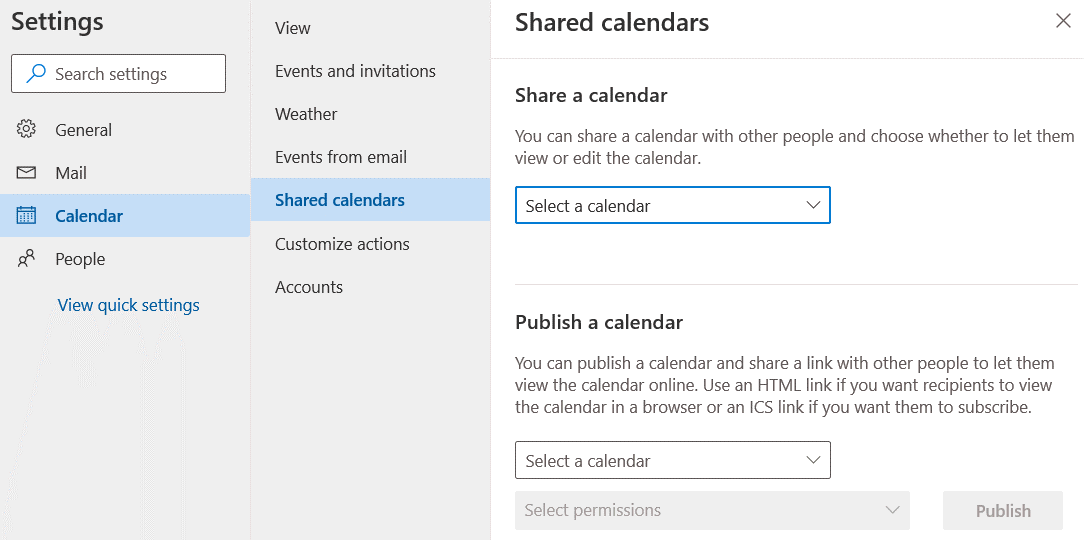The width and height of the screenshot is (1084, 540).
Task: Click the View quick settings link
Action: point(129,305)
